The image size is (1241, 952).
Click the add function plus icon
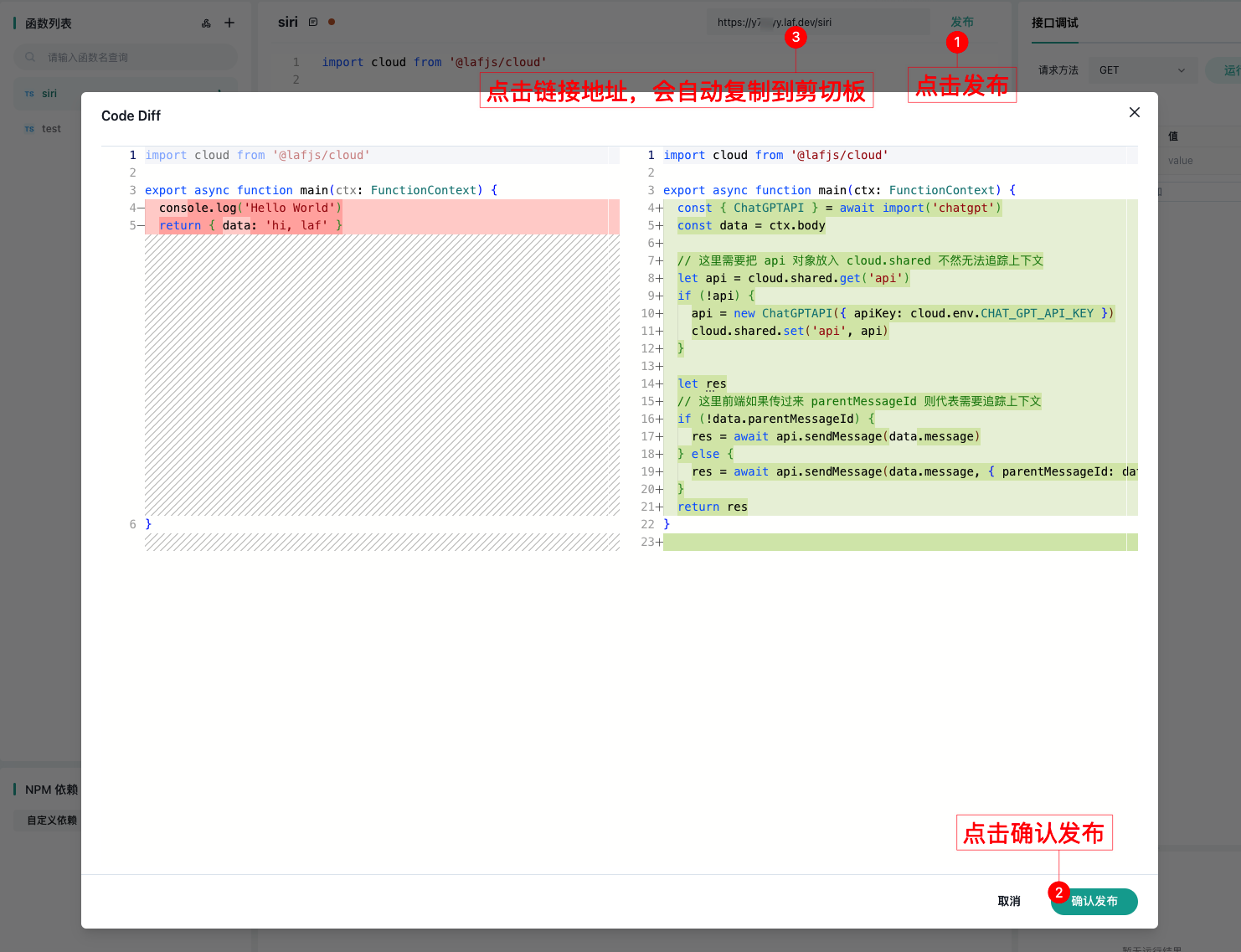point(229,23)
